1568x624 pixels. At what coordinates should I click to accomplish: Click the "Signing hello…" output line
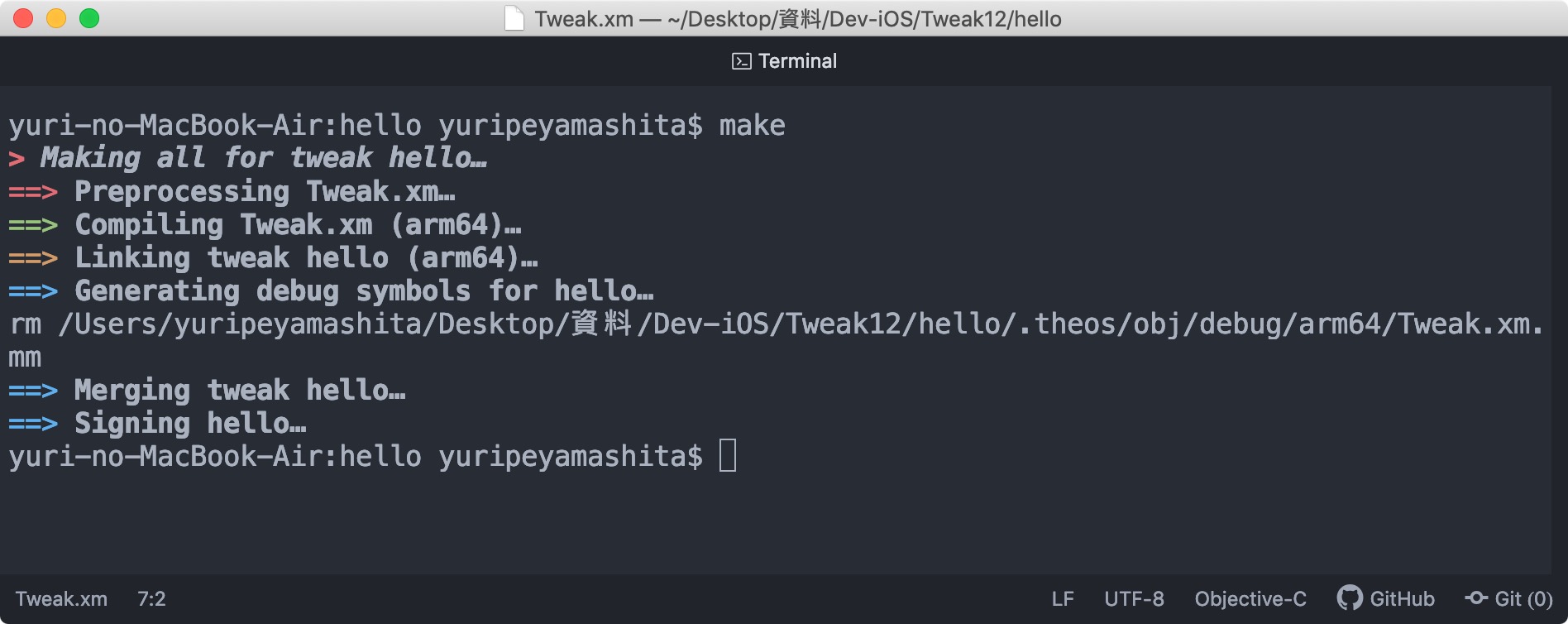[x=190, y=423]
